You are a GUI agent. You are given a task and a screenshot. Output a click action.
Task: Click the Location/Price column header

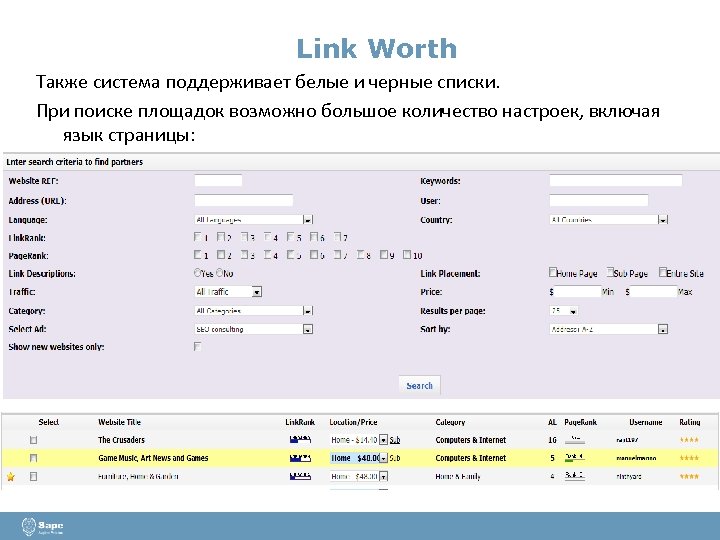[353, 422]
